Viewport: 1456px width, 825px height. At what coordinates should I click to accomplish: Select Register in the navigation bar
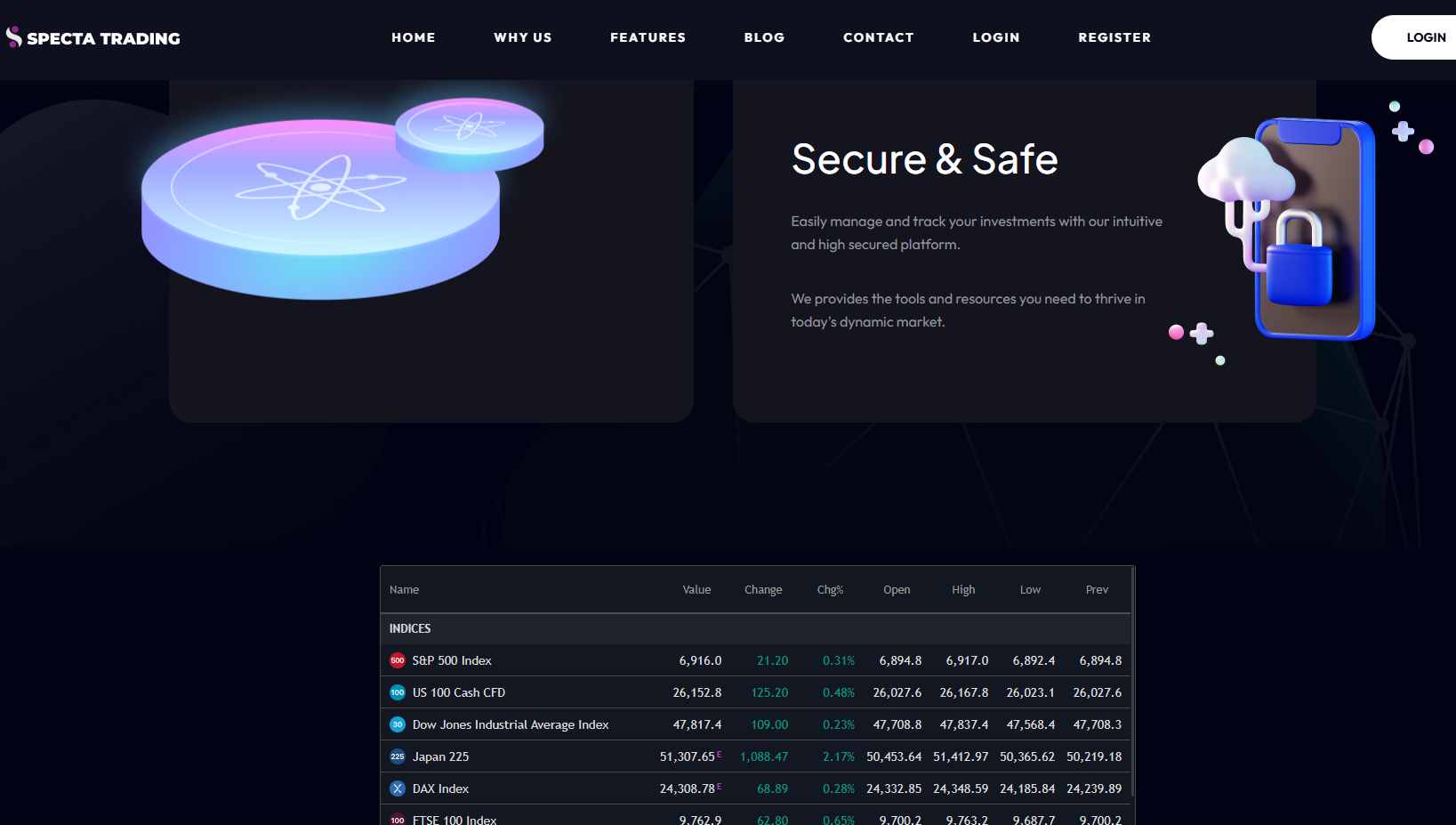[1114, 37]
